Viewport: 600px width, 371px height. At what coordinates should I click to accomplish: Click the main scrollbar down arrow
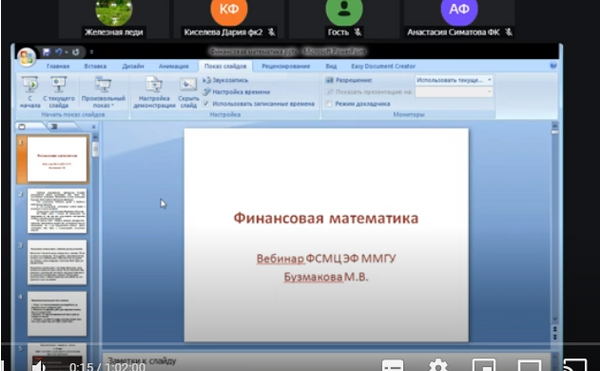554,319
